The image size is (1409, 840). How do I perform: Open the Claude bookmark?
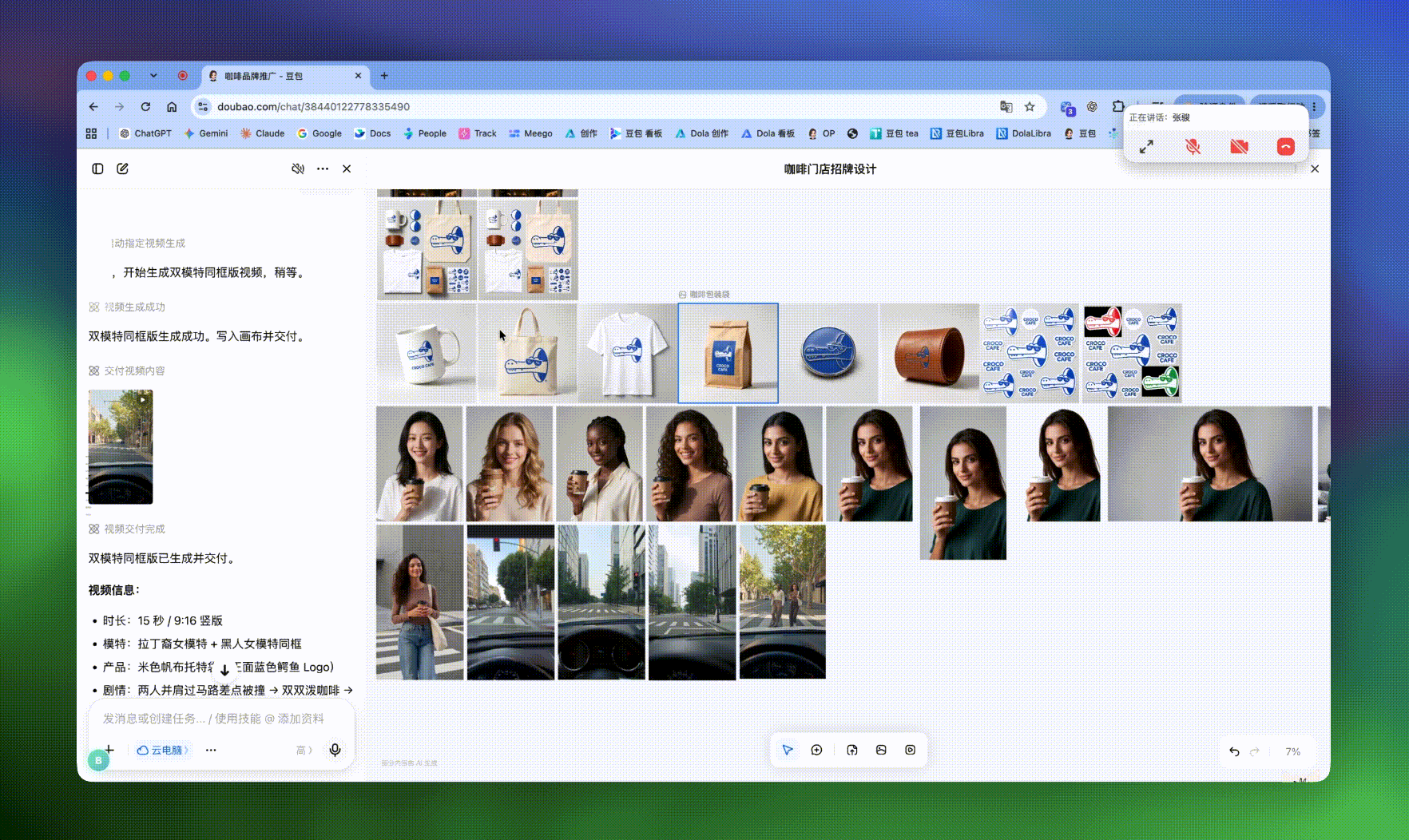(262, 133)
